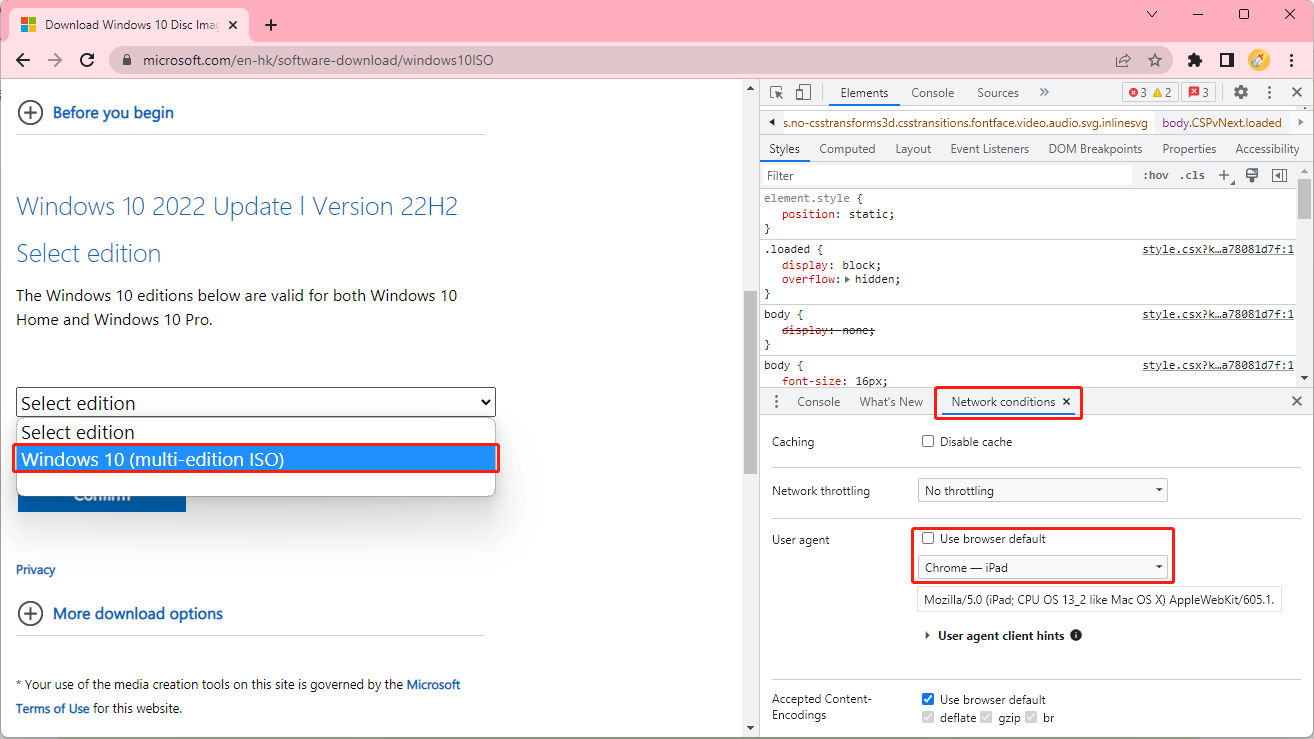1314x739 pixels.
Task: Toggle the br encoding checkbox
Action: (x=1032, y=718)
